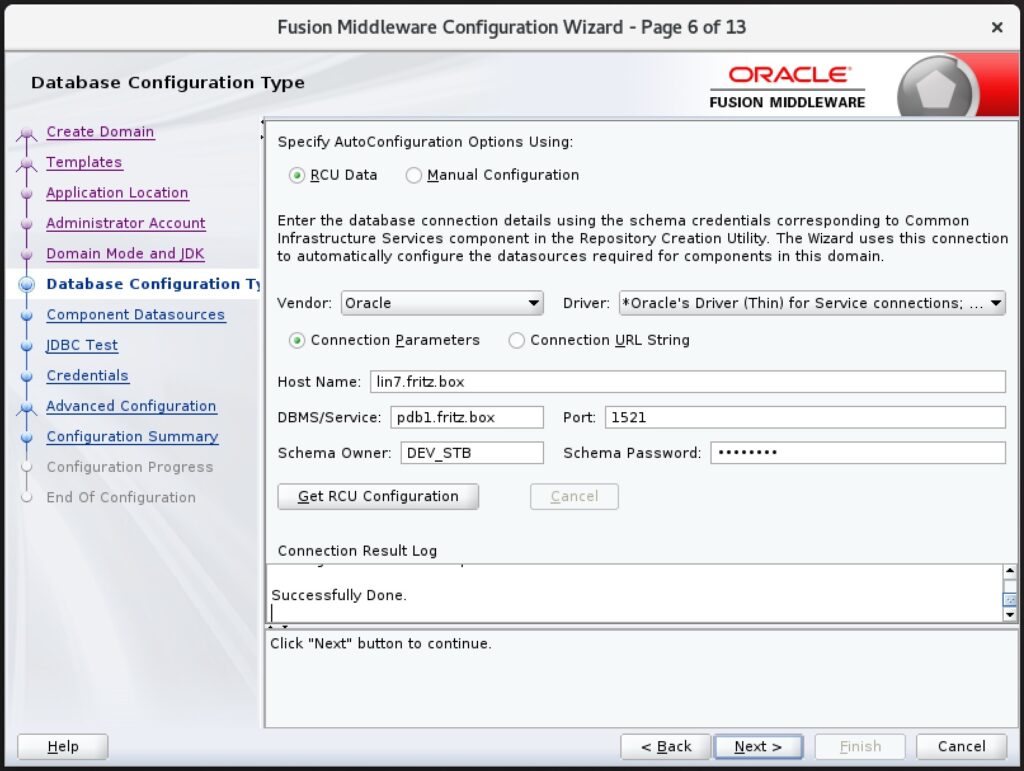Viewport: 1024px width, 771px height.
Task: Click the "Successfully Done." log line
Action: point(339,595)
